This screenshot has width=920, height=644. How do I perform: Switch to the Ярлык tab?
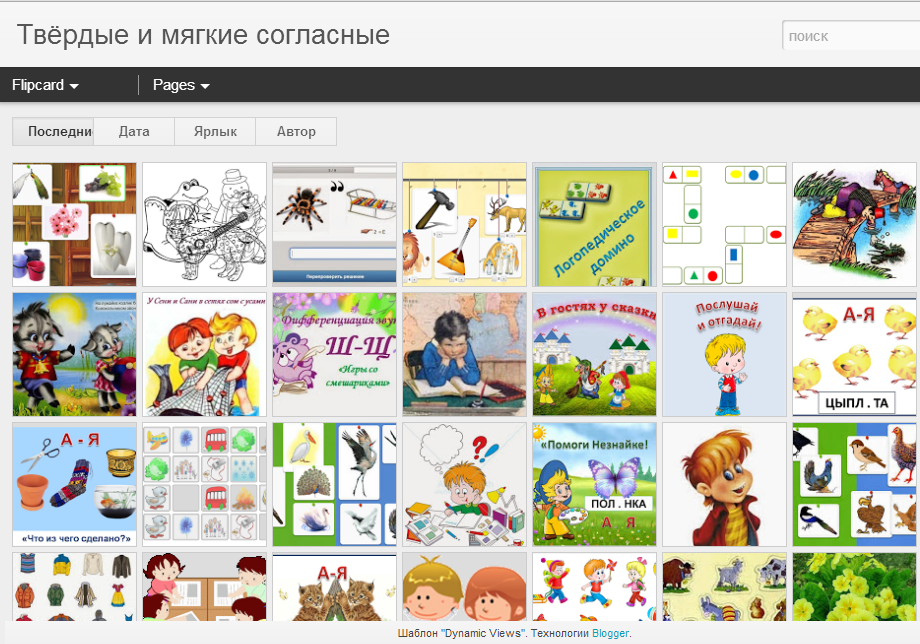tap(215, 131)
